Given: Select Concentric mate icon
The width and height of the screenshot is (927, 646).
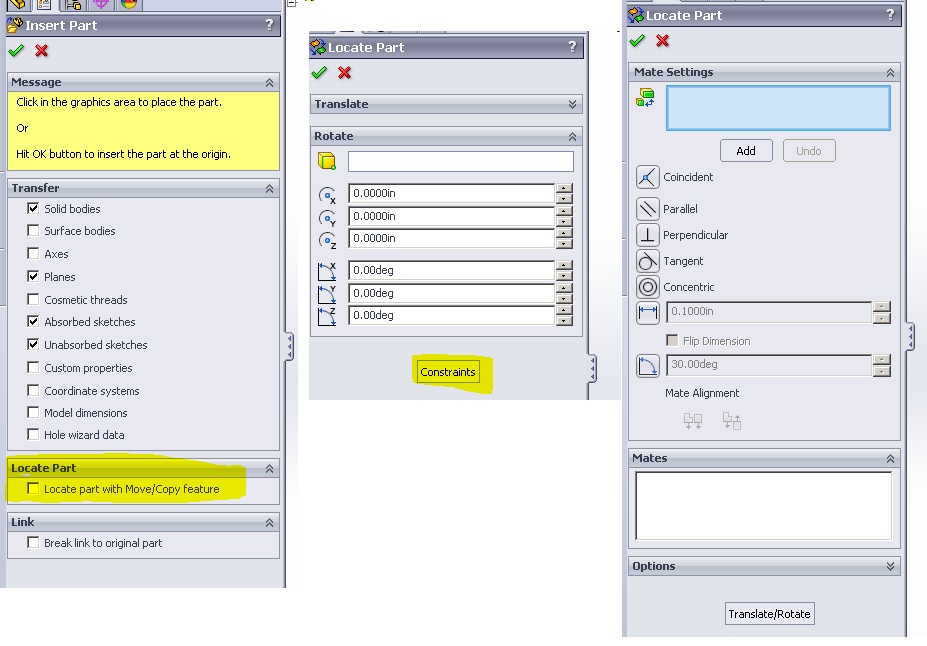Looking at the screenshot, I should [647, 287].
